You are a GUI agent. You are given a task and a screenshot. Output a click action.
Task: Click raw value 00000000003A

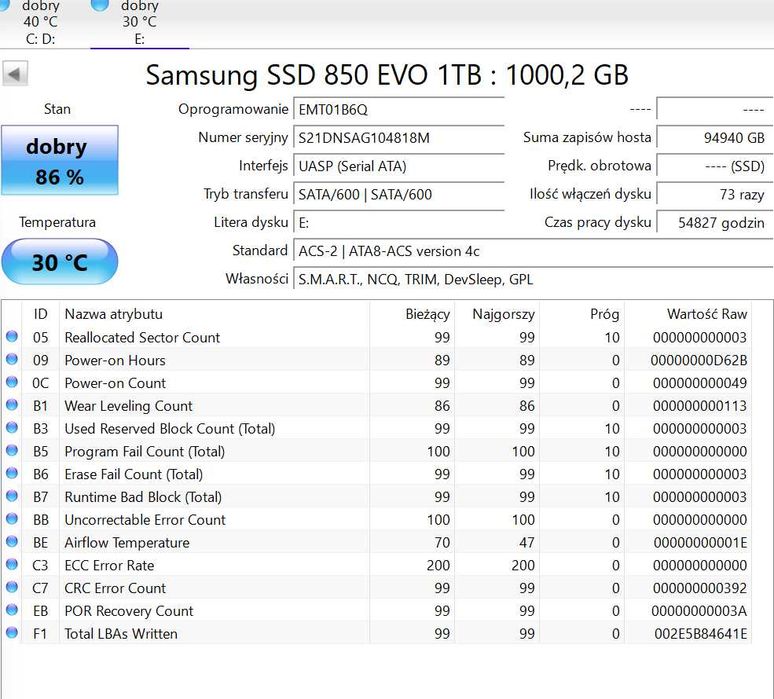(x=699, y=611)
